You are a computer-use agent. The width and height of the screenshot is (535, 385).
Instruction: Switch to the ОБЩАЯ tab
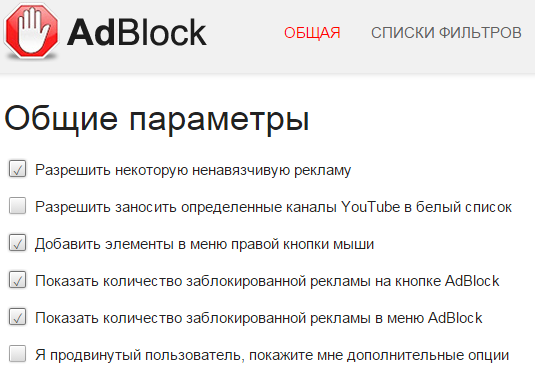[x=312, y=33]
